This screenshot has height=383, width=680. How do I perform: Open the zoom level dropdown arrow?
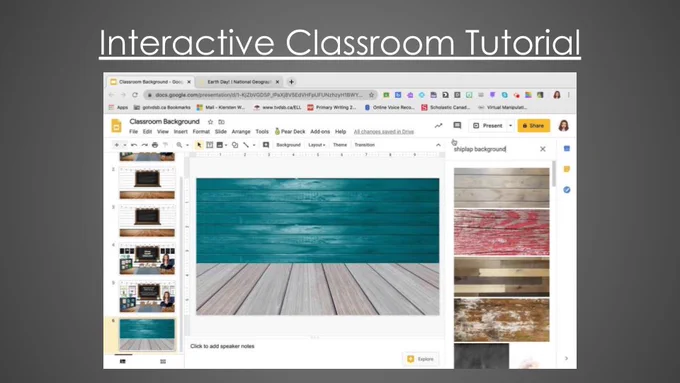187,145
